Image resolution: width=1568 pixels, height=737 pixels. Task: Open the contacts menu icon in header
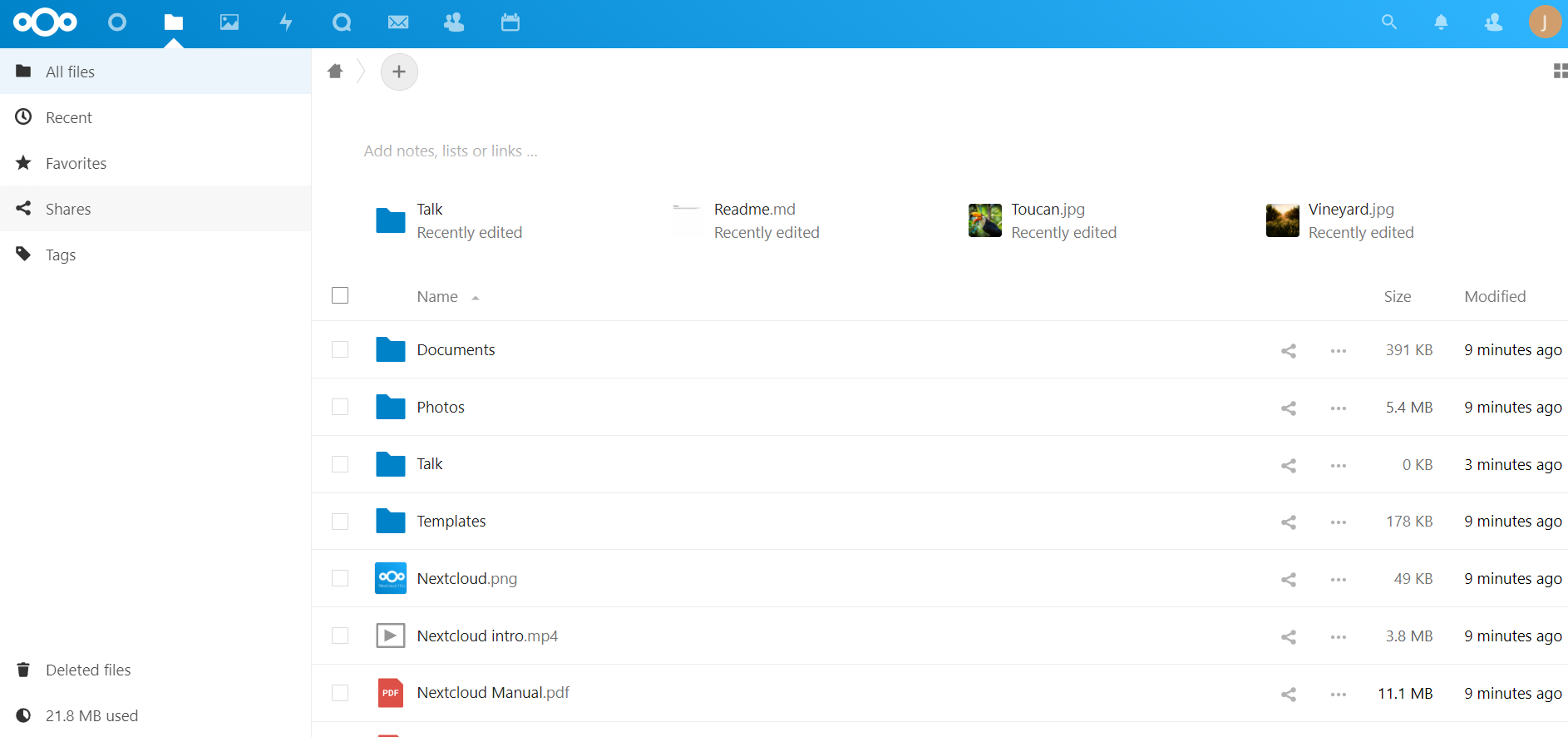[x=1493, y=22]
